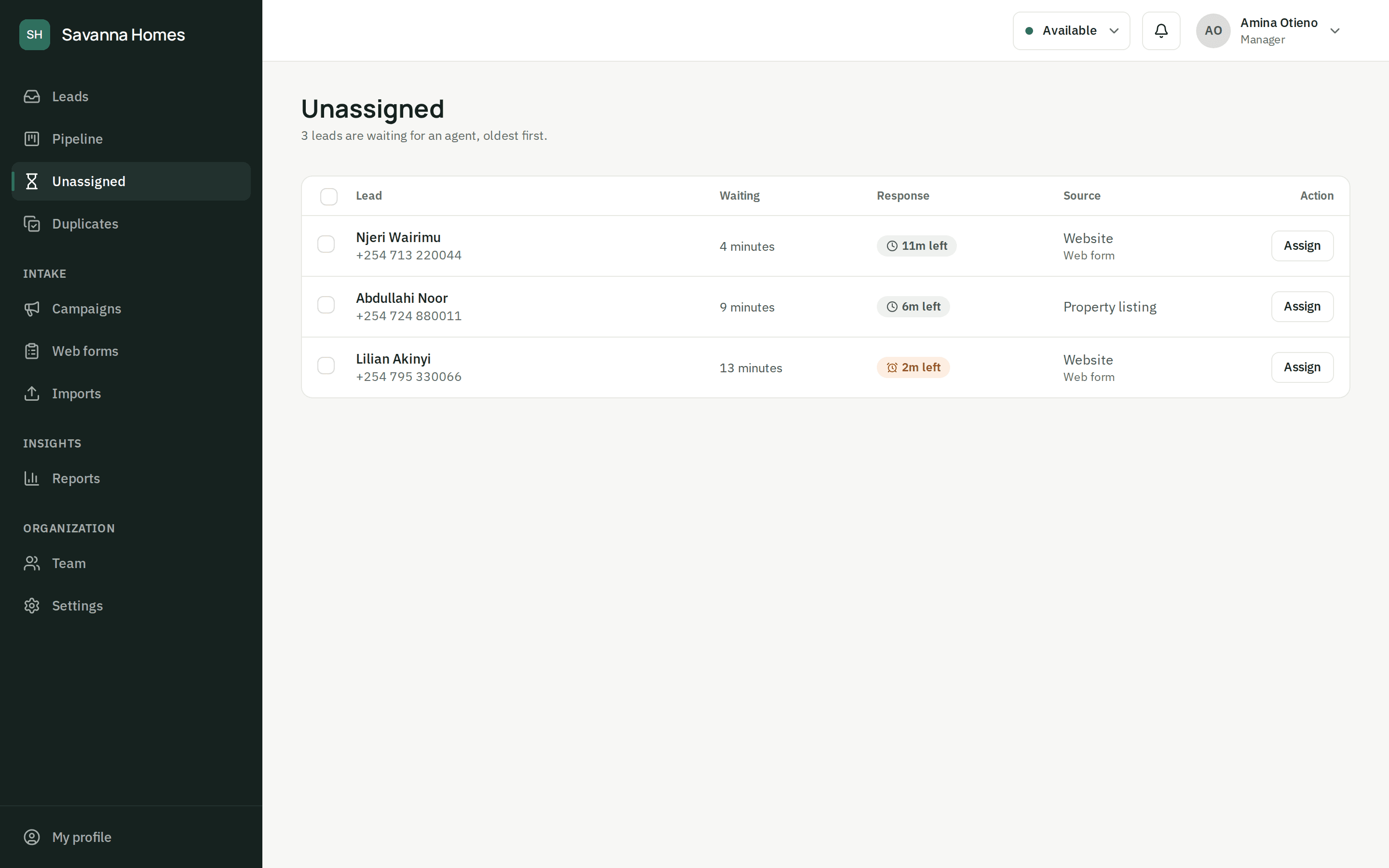Click the Property listing source cell
This screenshot has width=1389, height=868.
1109,307
